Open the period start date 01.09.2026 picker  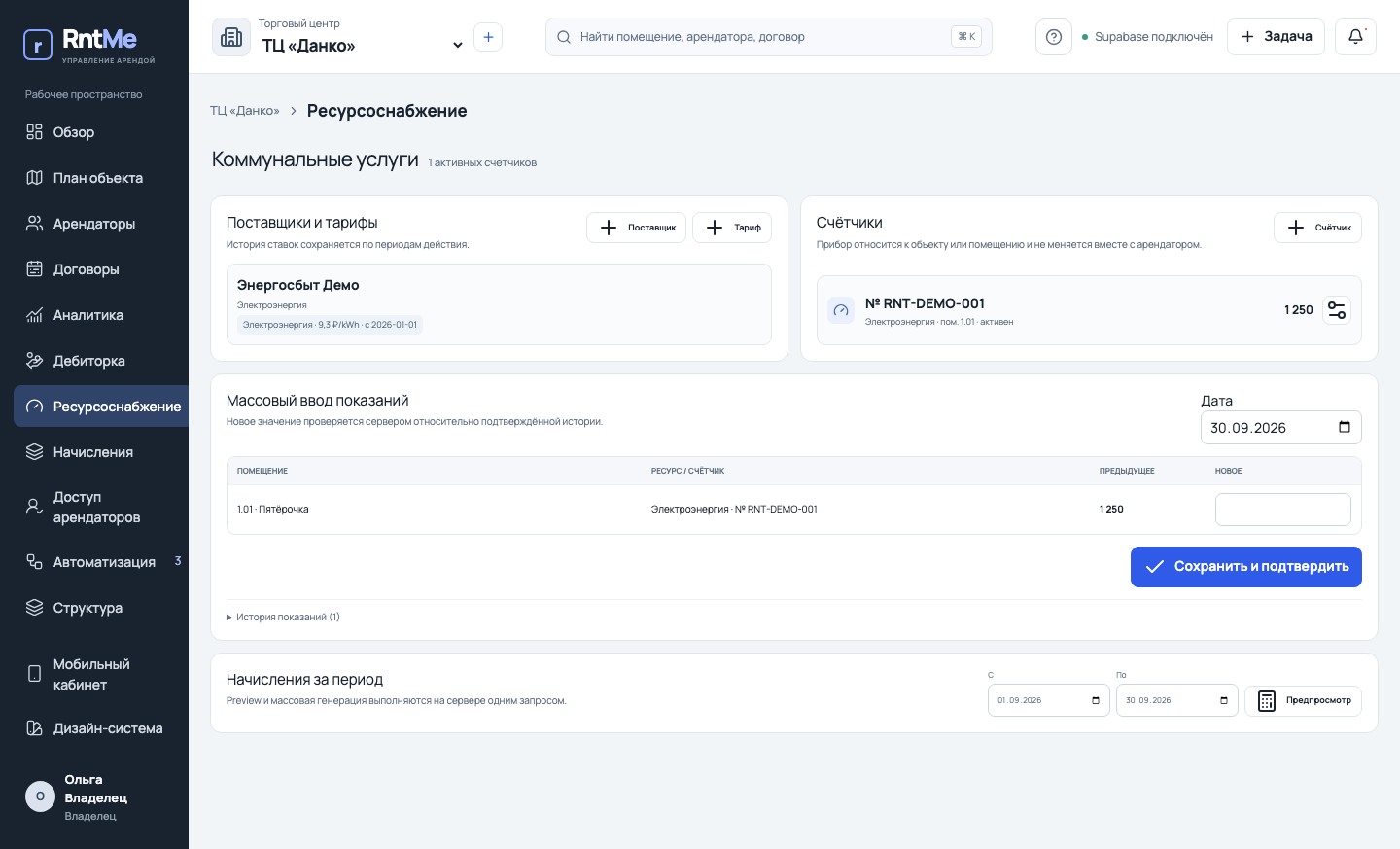(1096, 700)
